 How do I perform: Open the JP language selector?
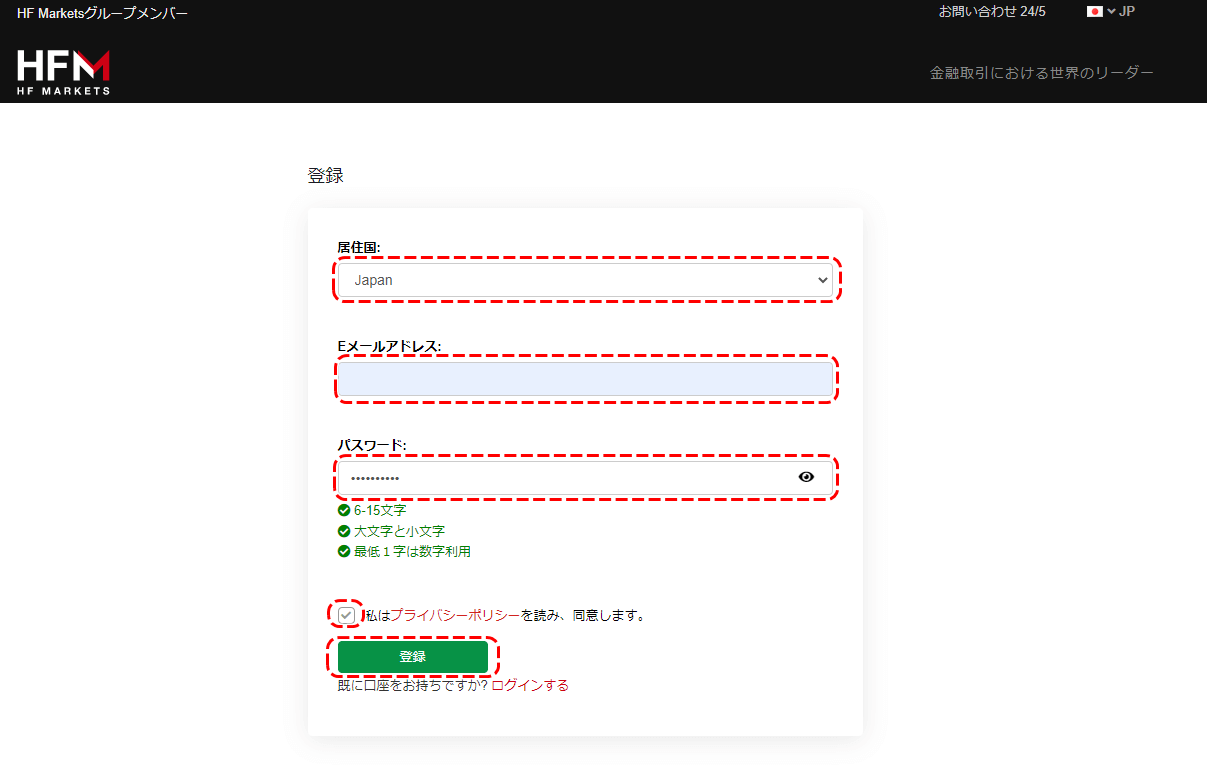point(1121,12)
